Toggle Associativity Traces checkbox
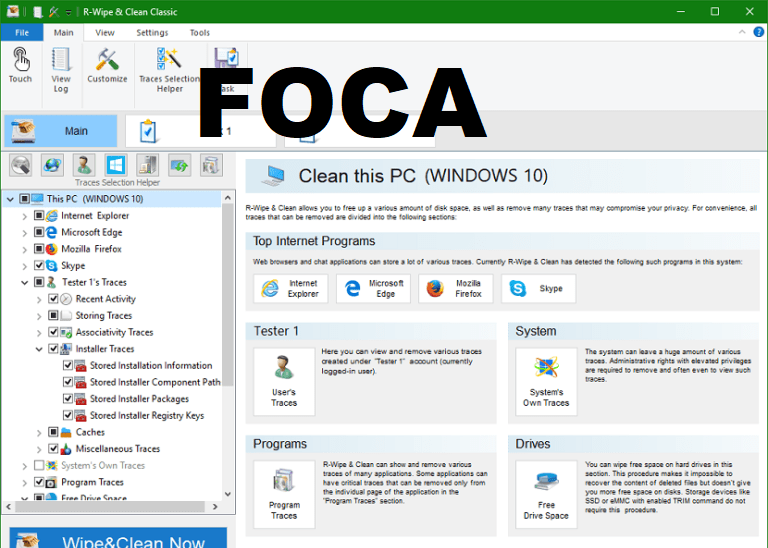The image size is (768, 548). pos(53,332)
